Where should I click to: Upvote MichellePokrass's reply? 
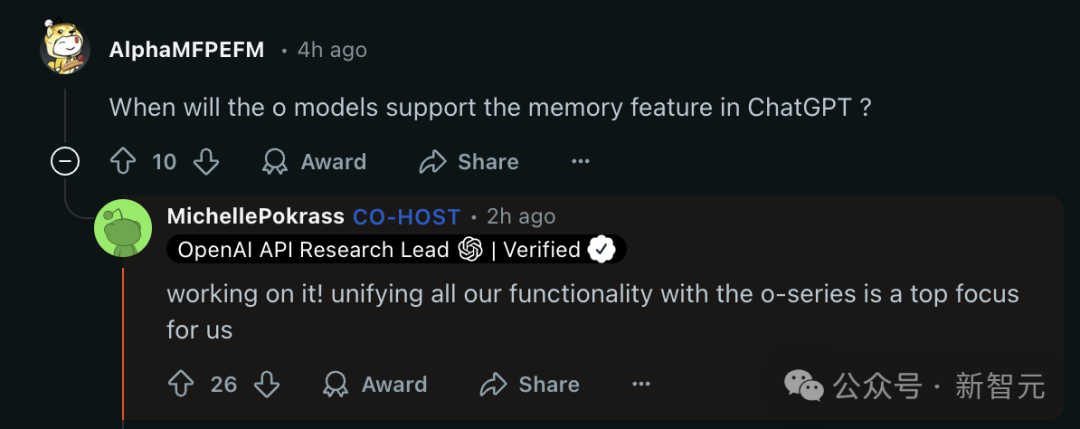click(181, 384)
